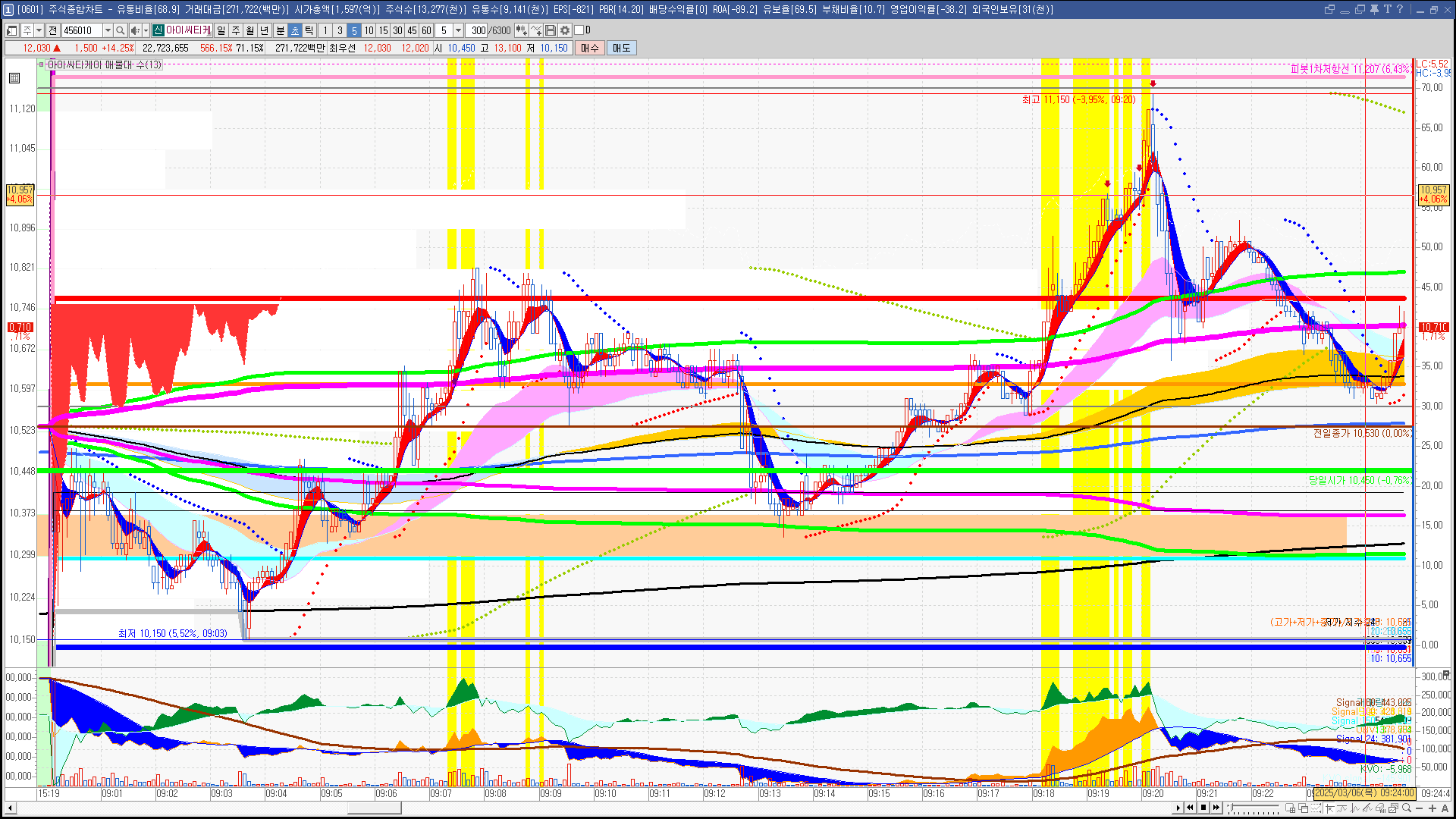Click the speaker sound icon in toolbar
The width and height of the screenshot is (1456, 819).
(x=134, y=30)
